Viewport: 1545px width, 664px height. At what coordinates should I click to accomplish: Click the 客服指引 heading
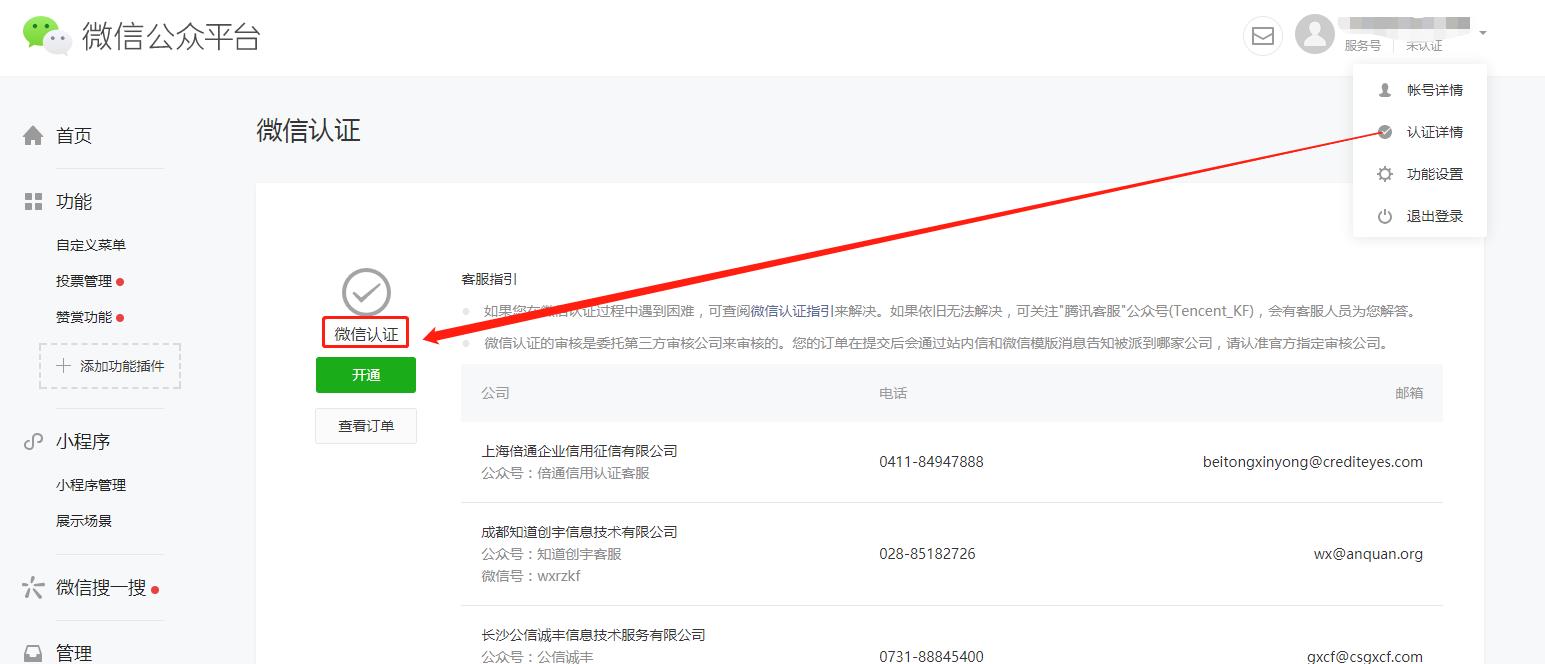coord(489,280)
